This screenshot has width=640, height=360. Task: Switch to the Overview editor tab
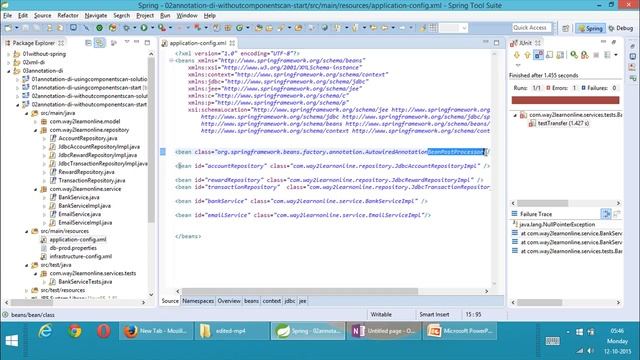click(x=229, y=301)
